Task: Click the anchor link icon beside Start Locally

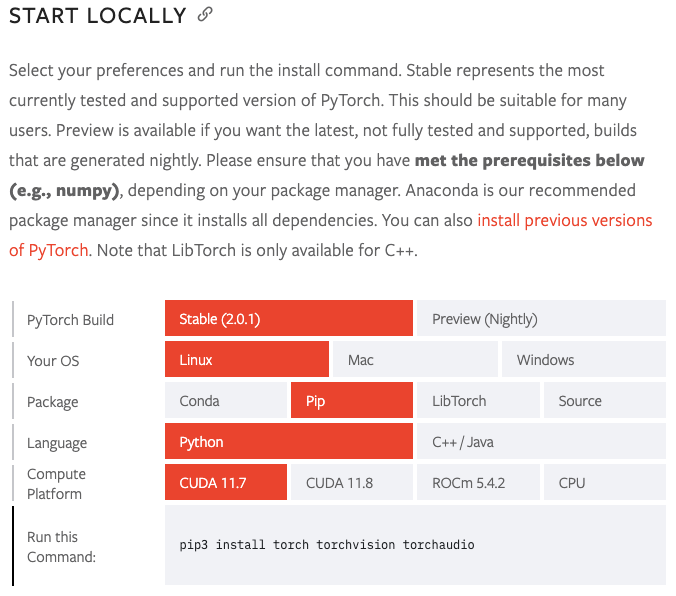Action: [205, 15]
